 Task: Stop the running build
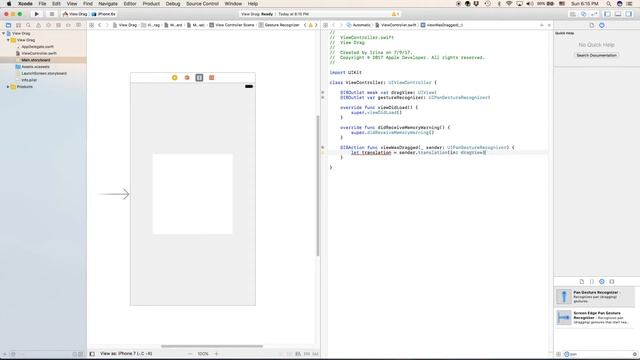pos(52,14)
